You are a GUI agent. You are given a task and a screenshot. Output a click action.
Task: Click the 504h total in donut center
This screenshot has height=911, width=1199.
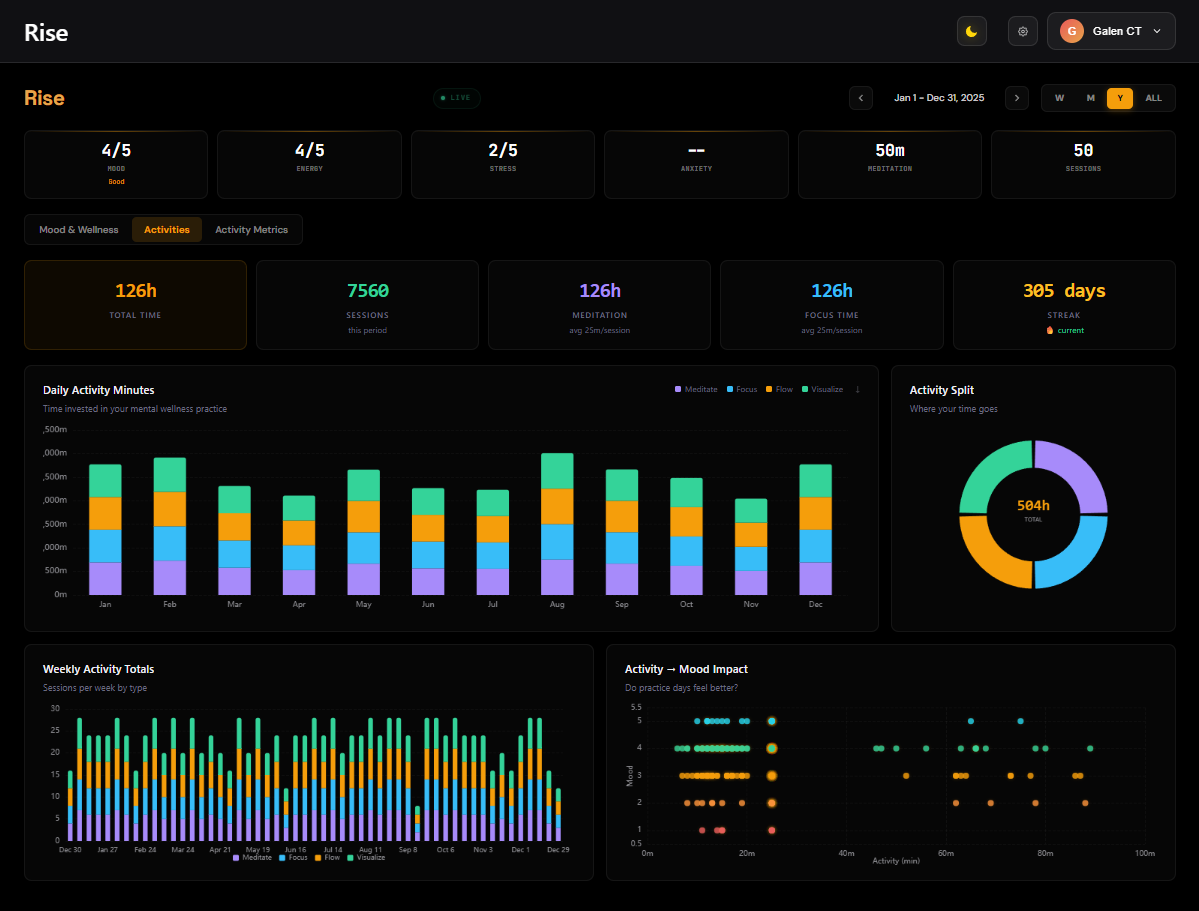tap(1033, 506)
